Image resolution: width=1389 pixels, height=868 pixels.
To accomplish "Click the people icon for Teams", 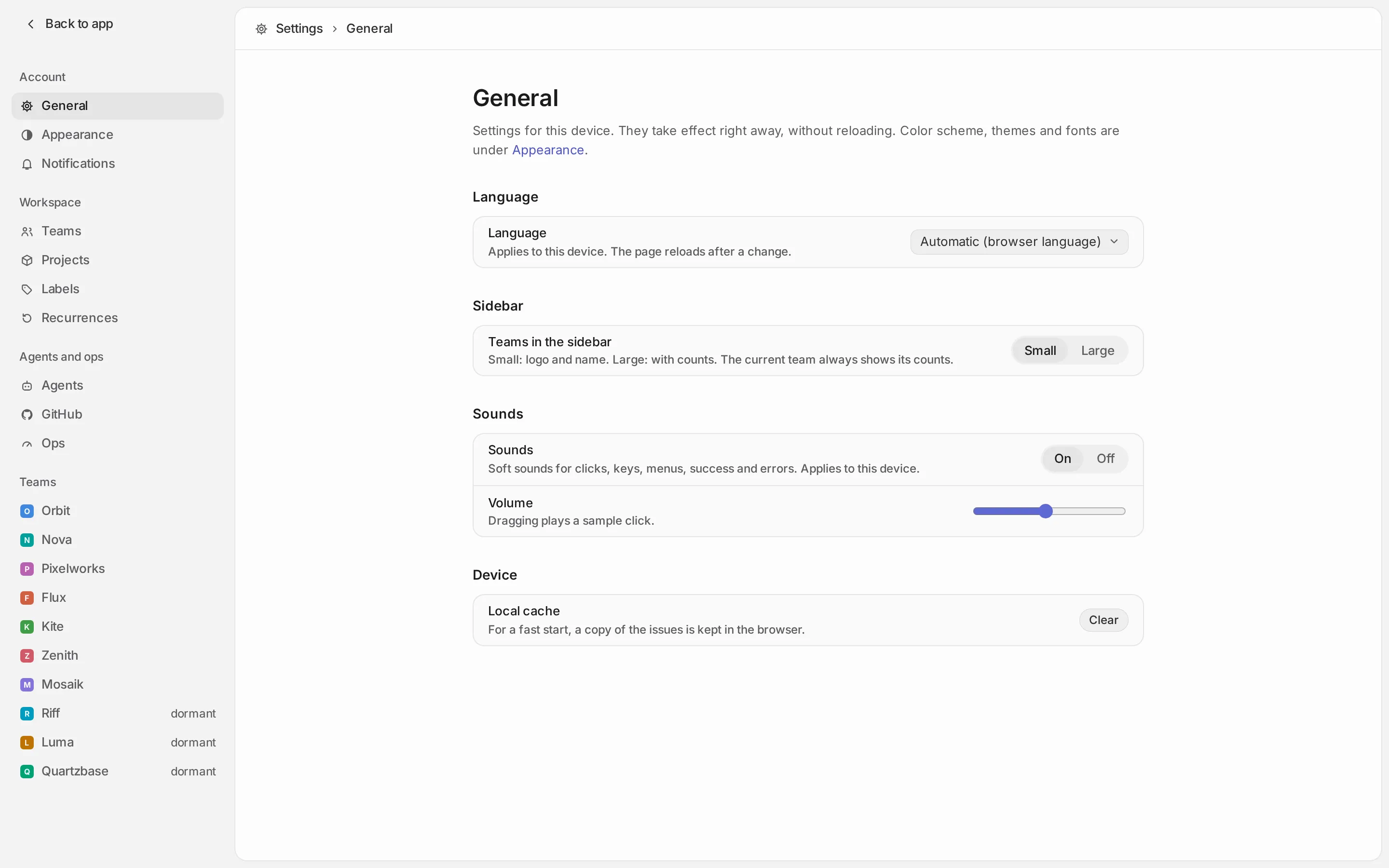I will pos(27,231).
